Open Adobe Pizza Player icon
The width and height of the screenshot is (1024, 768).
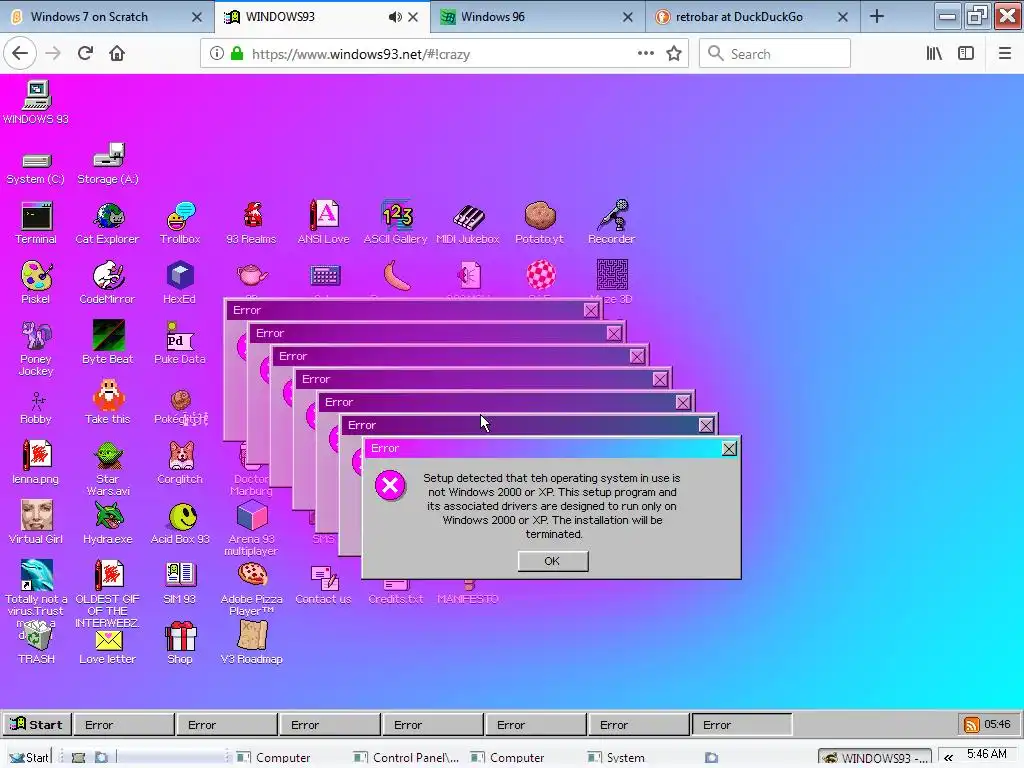(251, 588)
